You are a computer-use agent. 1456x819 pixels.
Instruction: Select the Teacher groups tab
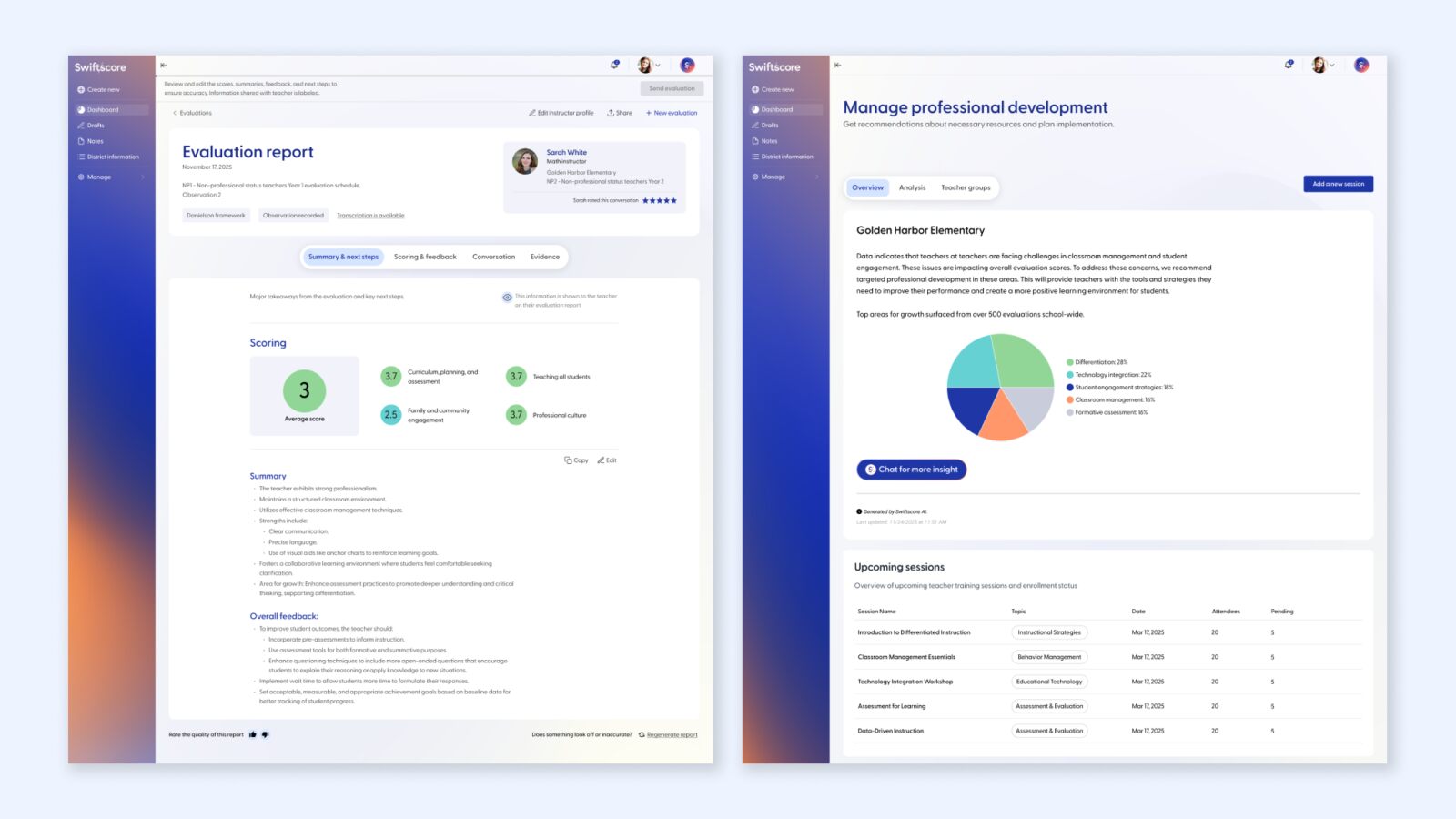coord(966,187)
